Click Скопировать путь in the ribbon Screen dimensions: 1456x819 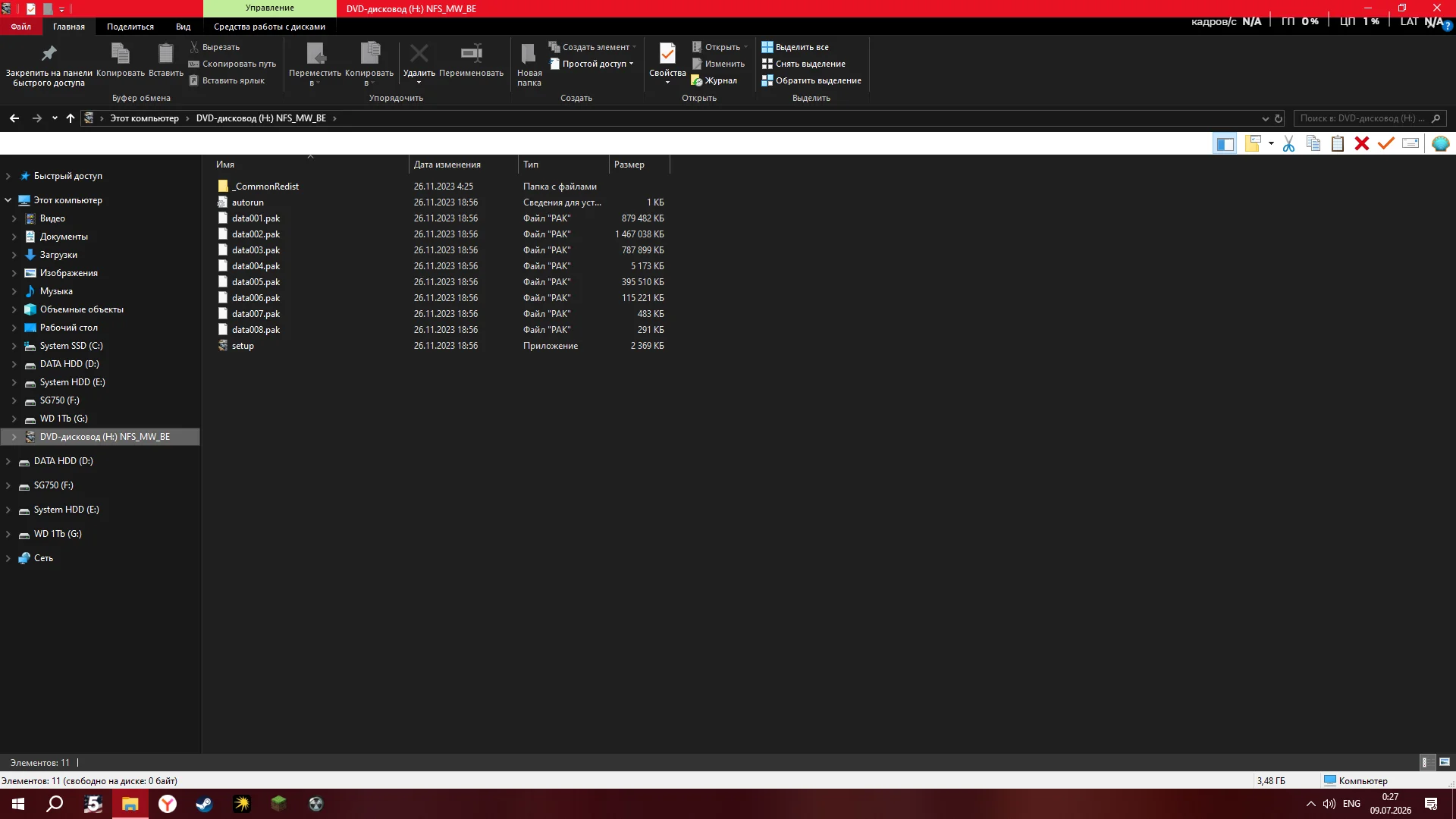232,64
